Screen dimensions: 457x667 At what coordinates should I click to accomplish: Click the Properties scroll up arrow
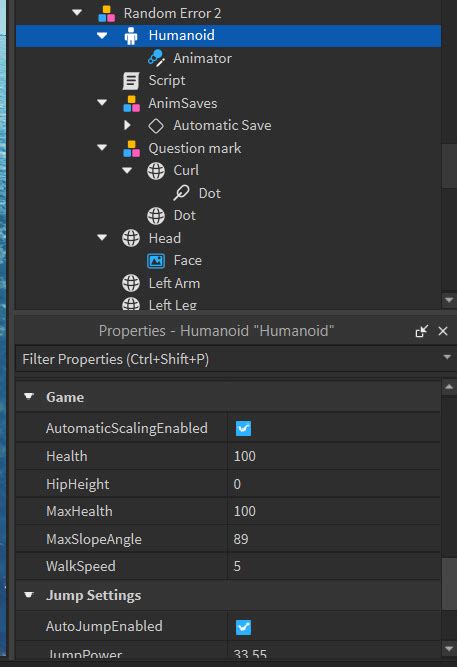click(449, 387)
